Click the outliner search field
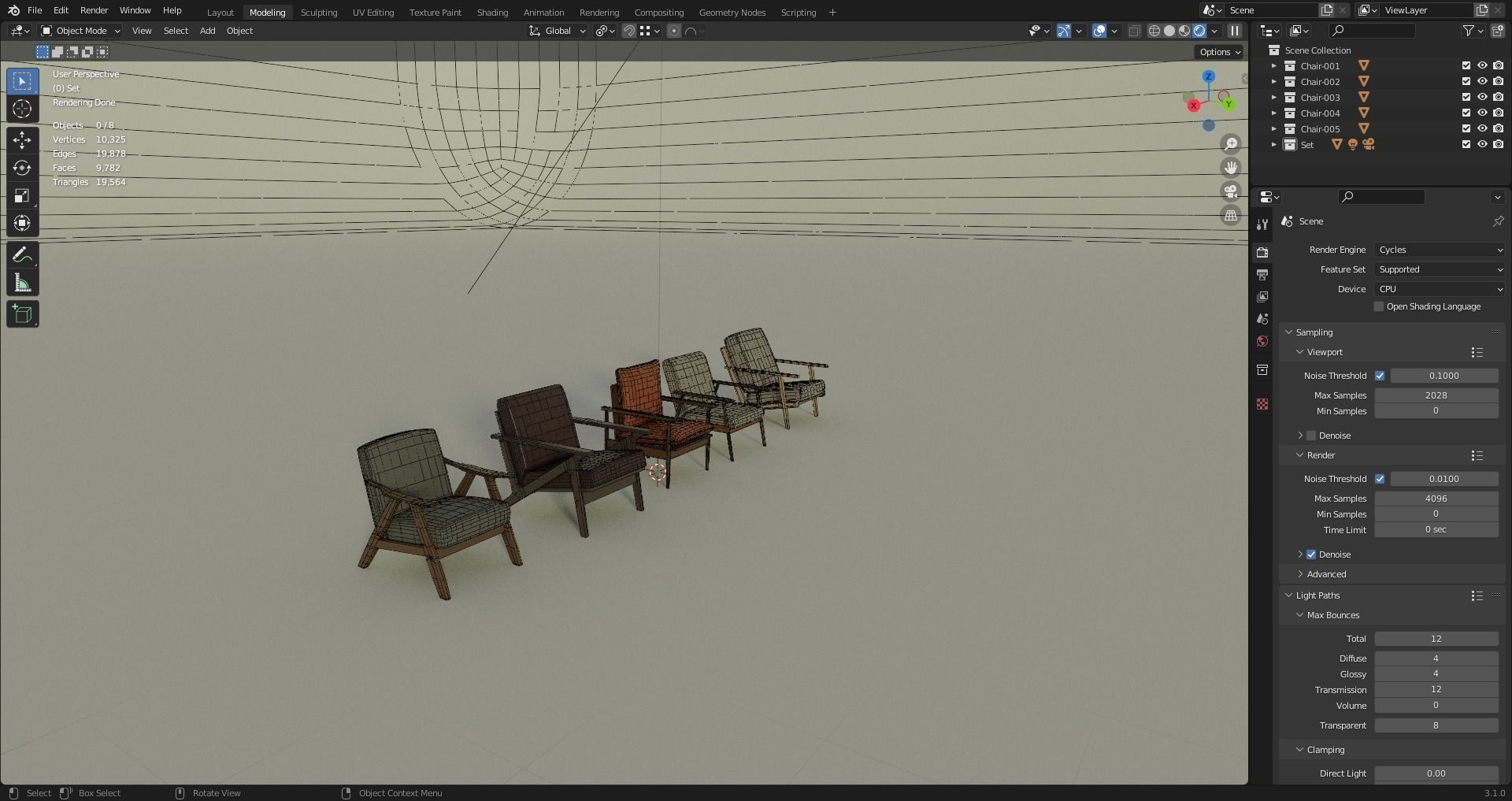Image resolution: width=1512 pixels, height=801 pixels. (1372, 31)
